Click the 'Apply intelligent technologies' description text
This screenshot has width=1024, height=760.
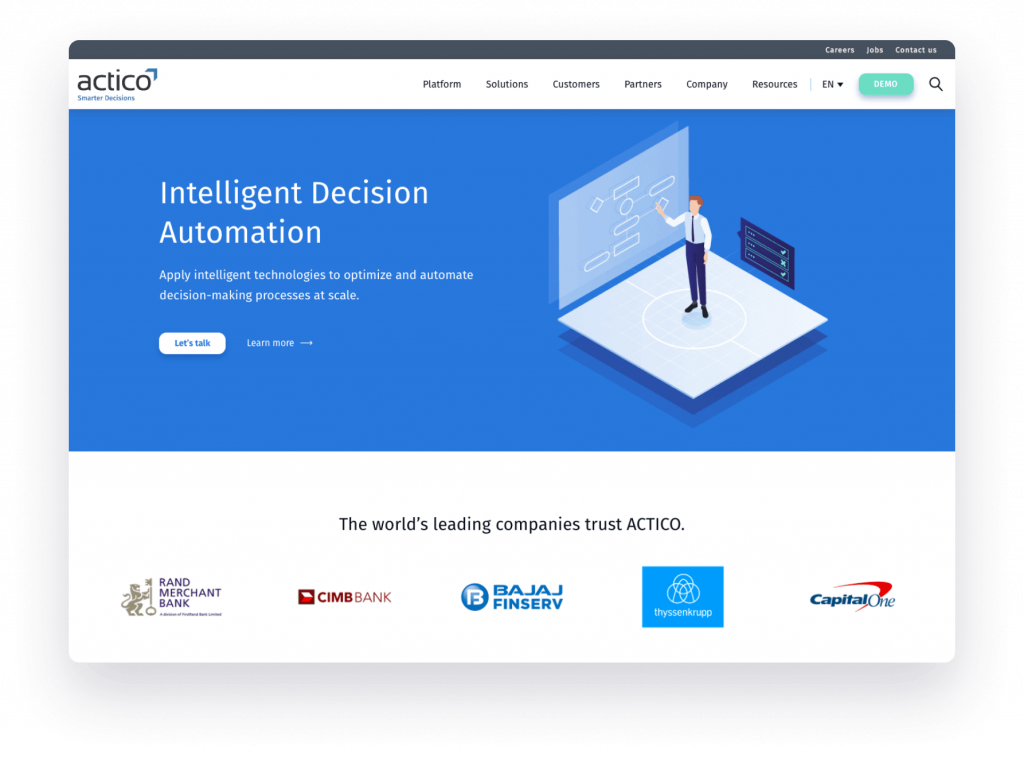click(316, 285)
